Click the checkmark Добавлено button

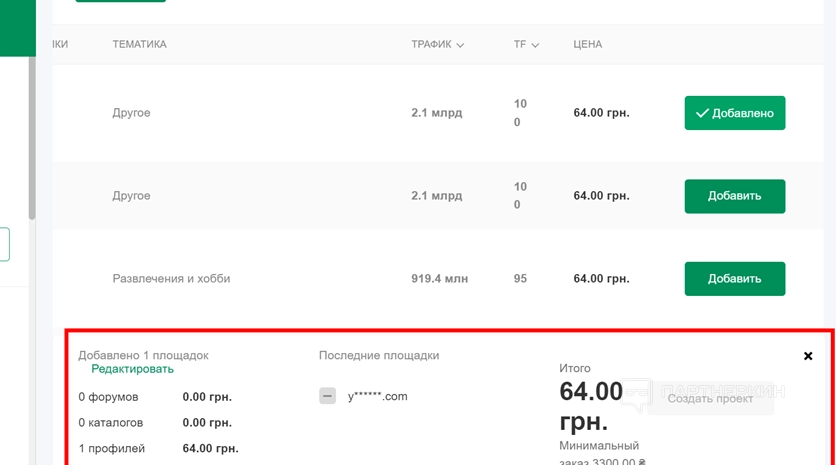(x=734, y=113)
